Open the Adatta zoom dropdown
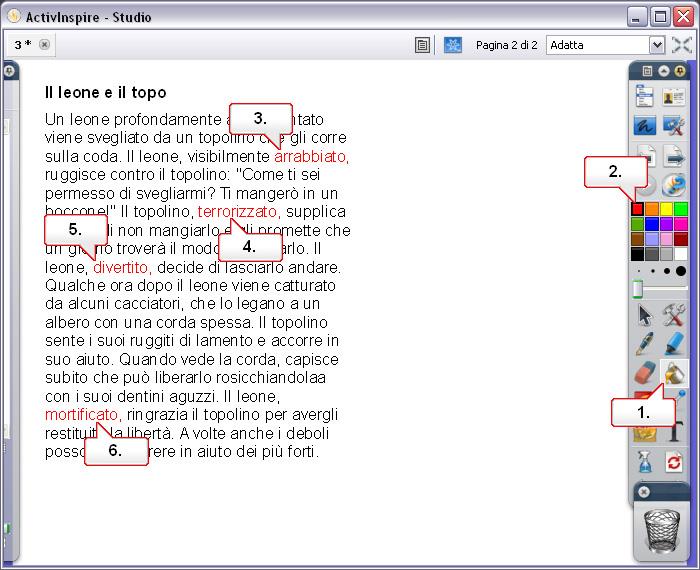700x570 pixels. (x=657, y=45)
